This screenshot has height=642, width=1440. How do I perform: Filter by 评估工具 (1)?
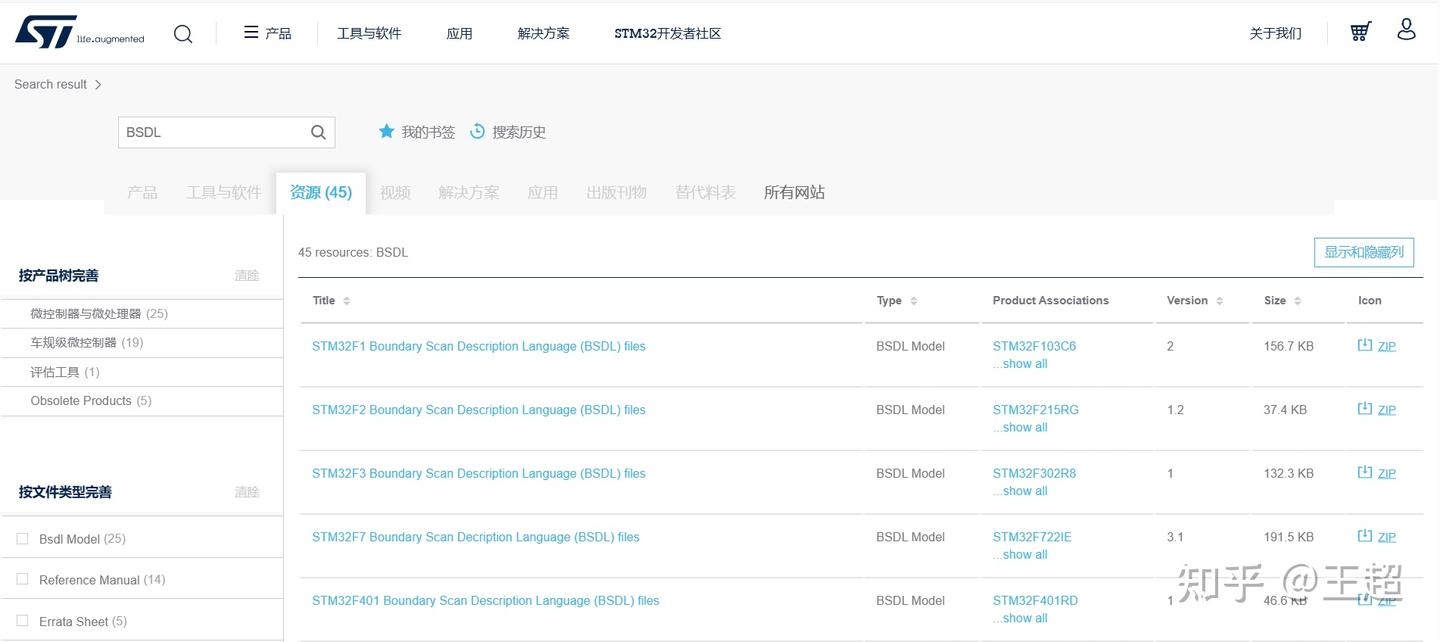[65, 372]
